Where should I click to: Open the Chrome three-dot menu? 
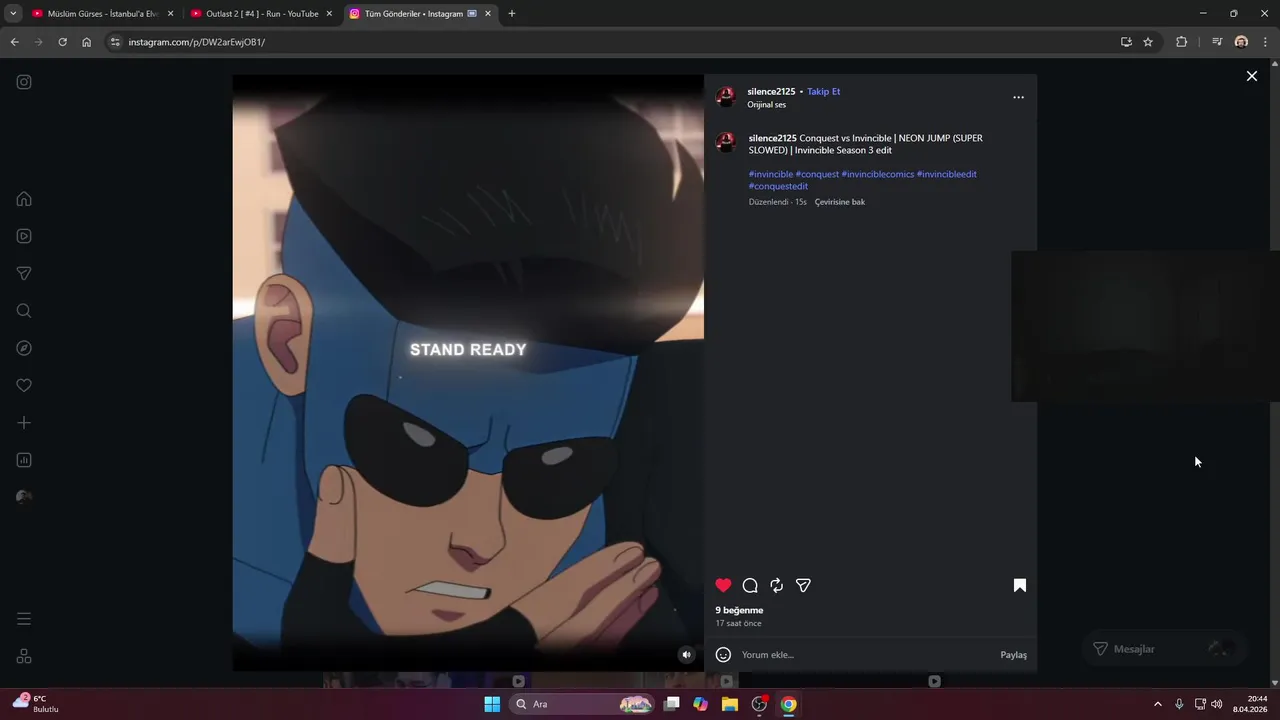(1266, 42)
